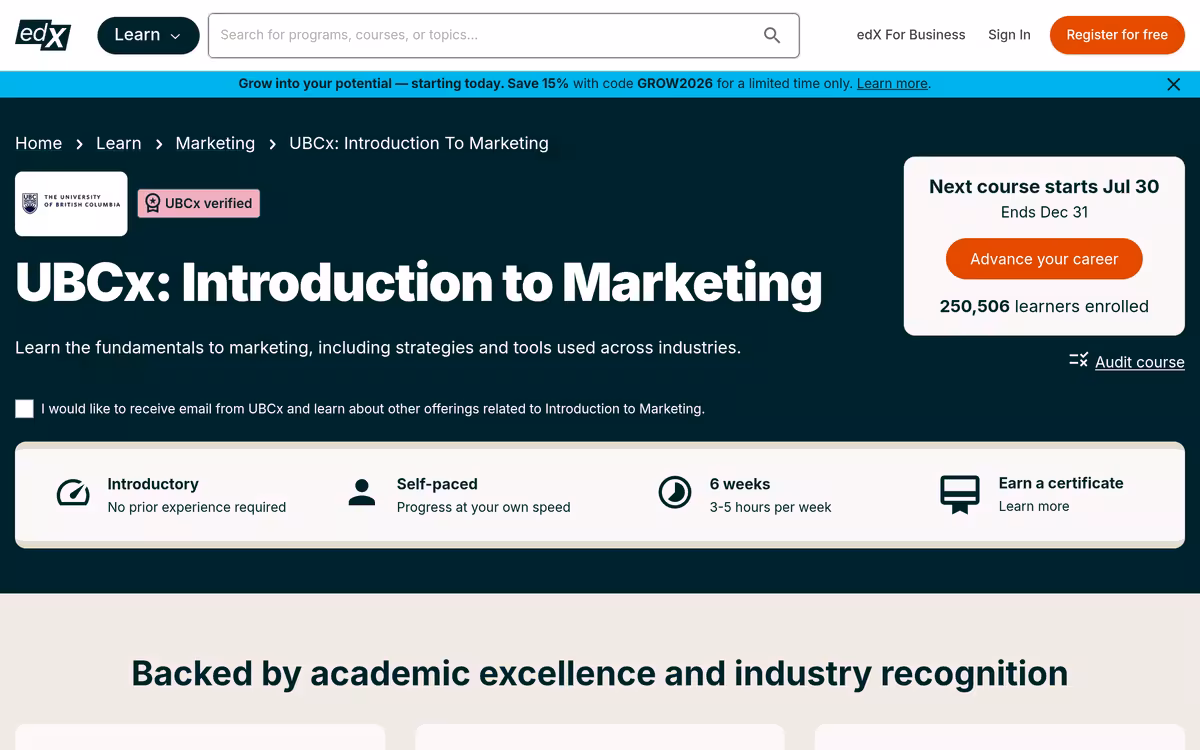Check the receive email from UBCx checkbox
This screenshot has width=1200, height=750.
click(24, 408)
